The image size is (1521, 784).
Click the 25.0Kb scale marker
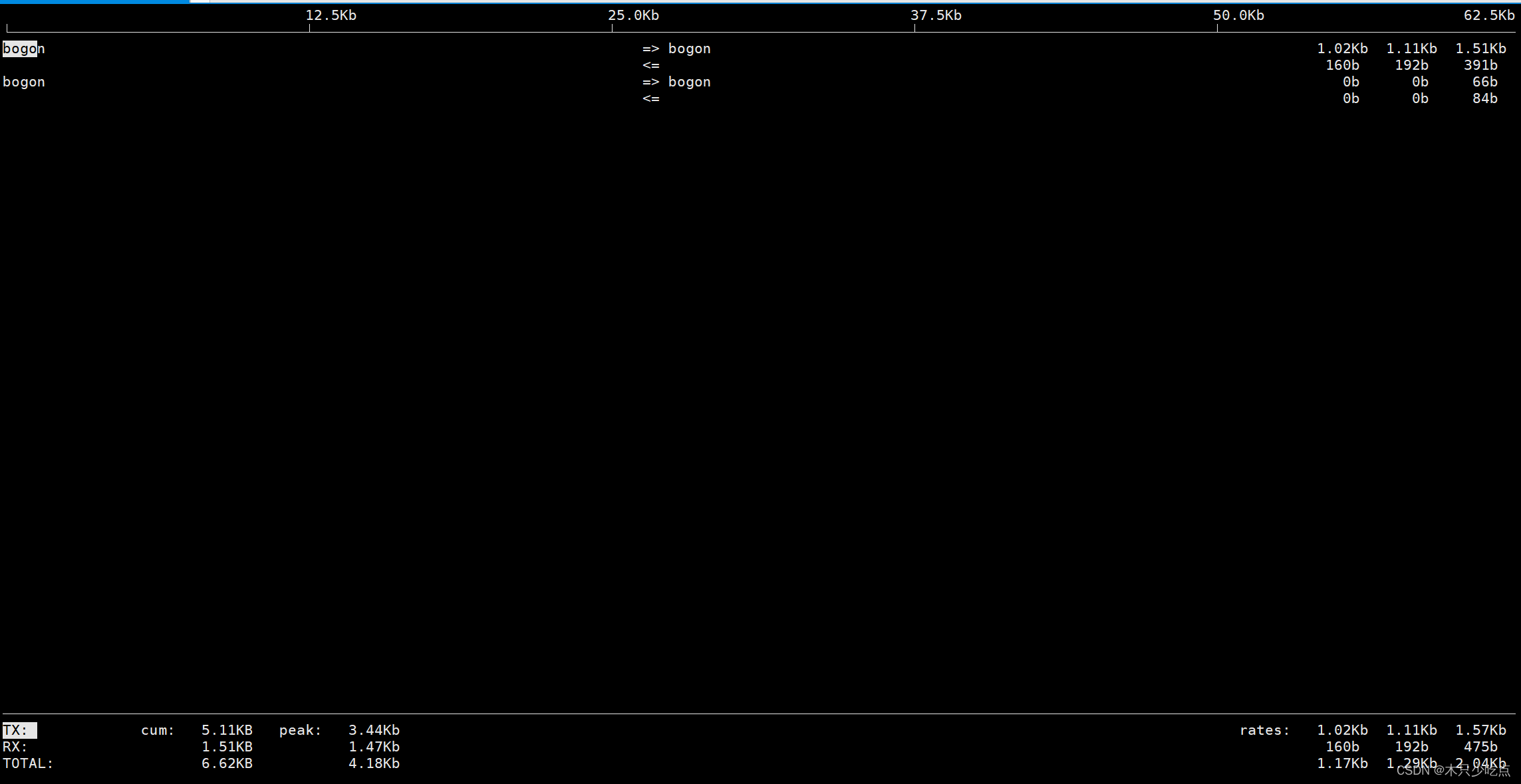633,15
